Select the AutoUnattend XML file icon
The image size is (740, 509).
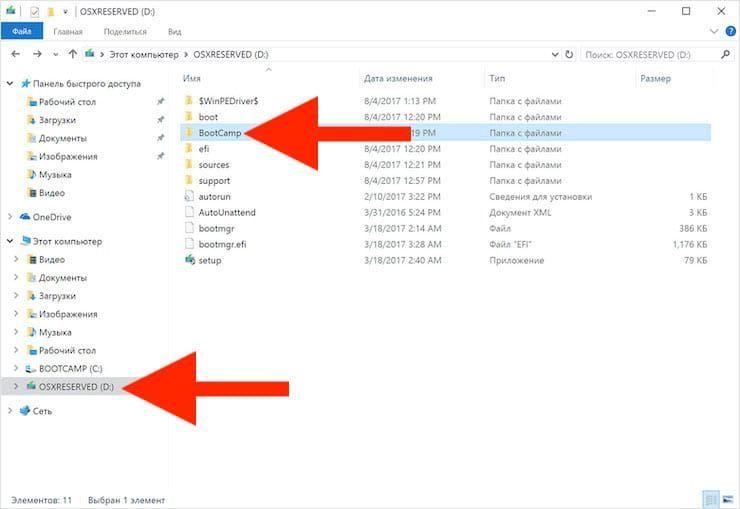(x=189, y=212)
